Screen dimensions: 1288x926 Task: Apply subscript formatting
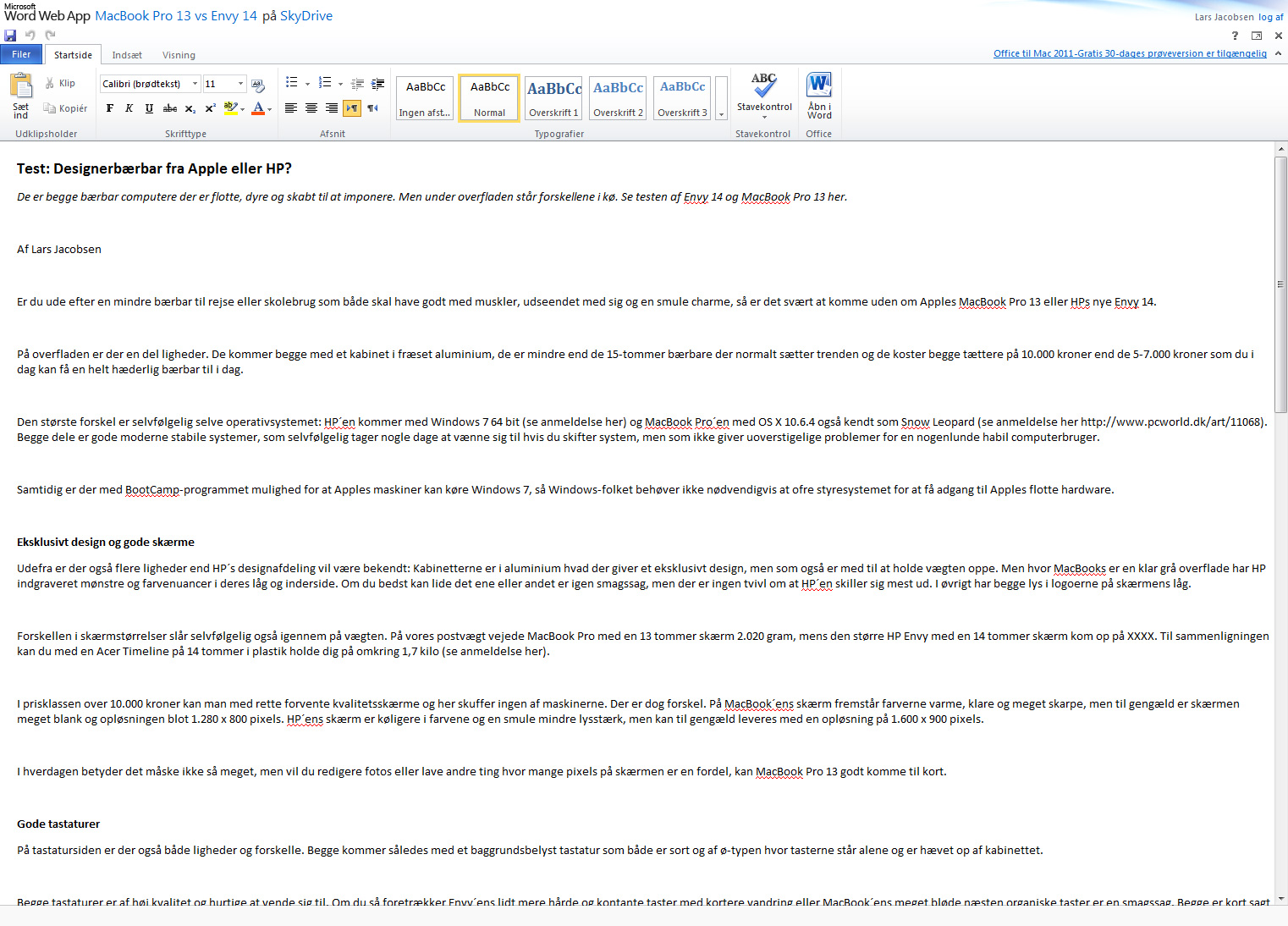click(190, 108)
